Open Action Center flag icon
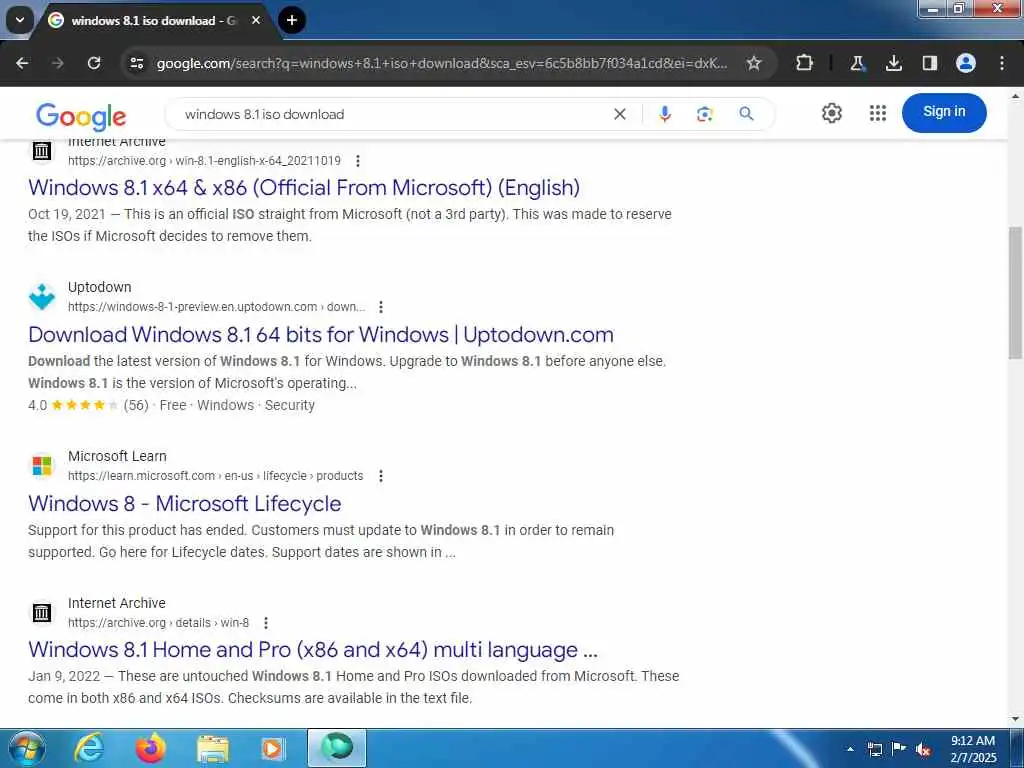The image size is (1024, 768). pos(899,748)
